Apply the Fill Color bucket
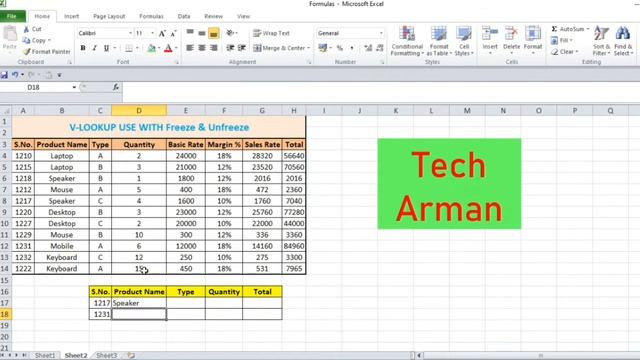 (x=151, y=48)
